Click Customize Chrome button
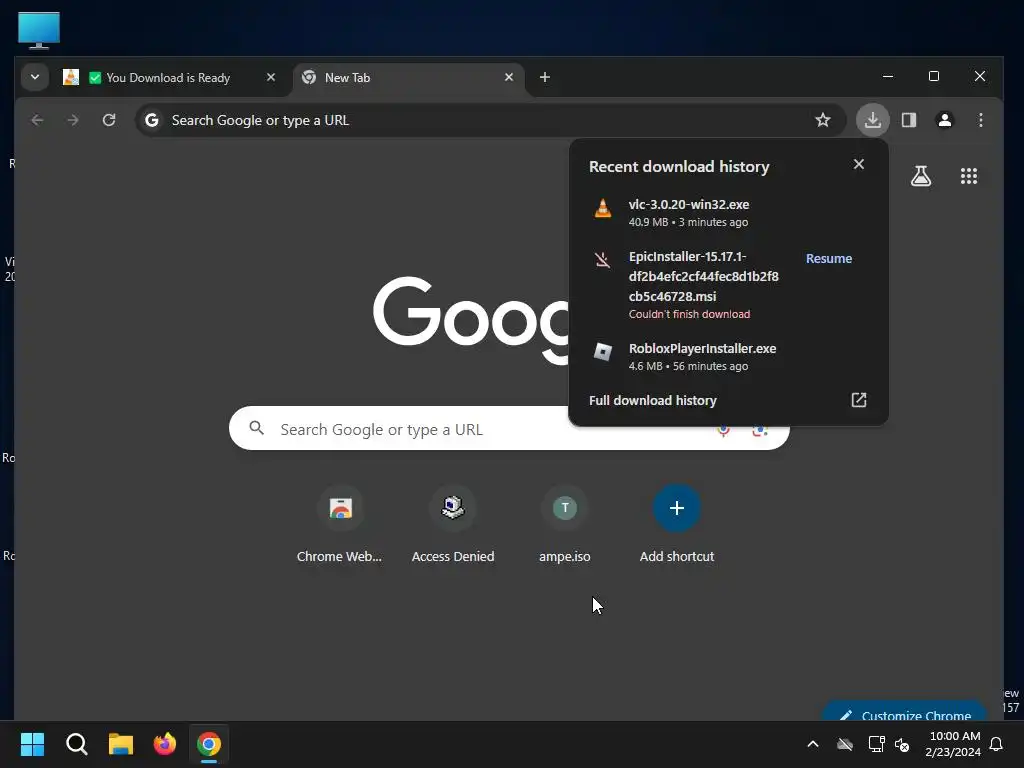Screen dimensions: 1024x768 point(905,713)
